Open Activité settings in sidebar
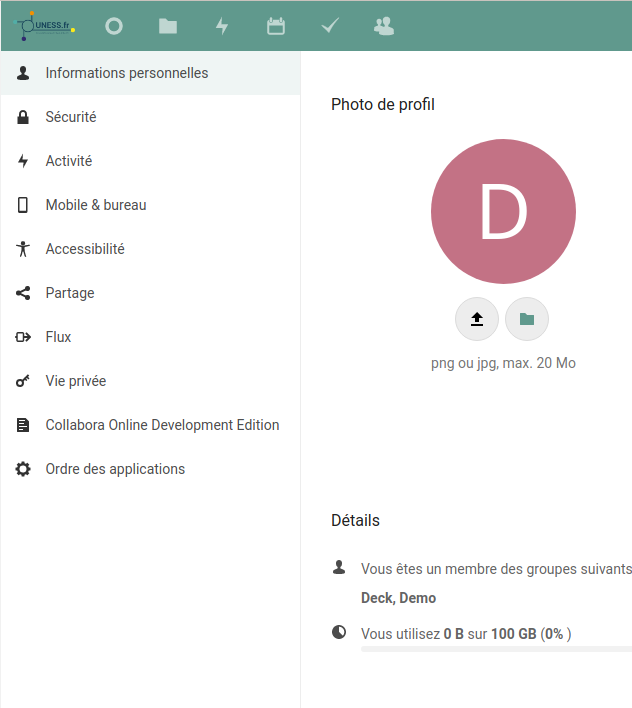 click(x=69, y=161)
